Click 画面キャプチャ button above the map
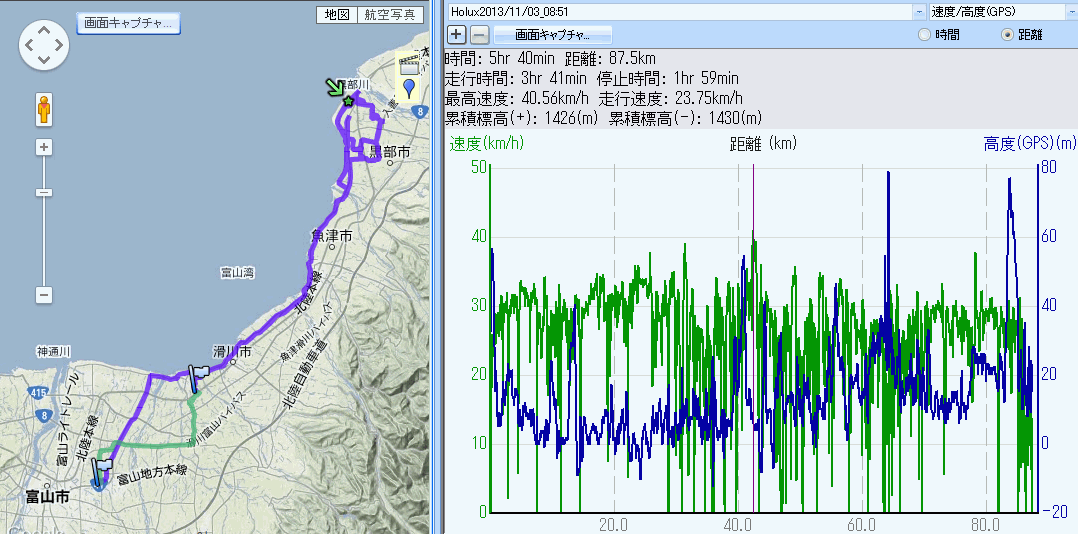This screenshot has height=534, width=1078. click(128, 22)
